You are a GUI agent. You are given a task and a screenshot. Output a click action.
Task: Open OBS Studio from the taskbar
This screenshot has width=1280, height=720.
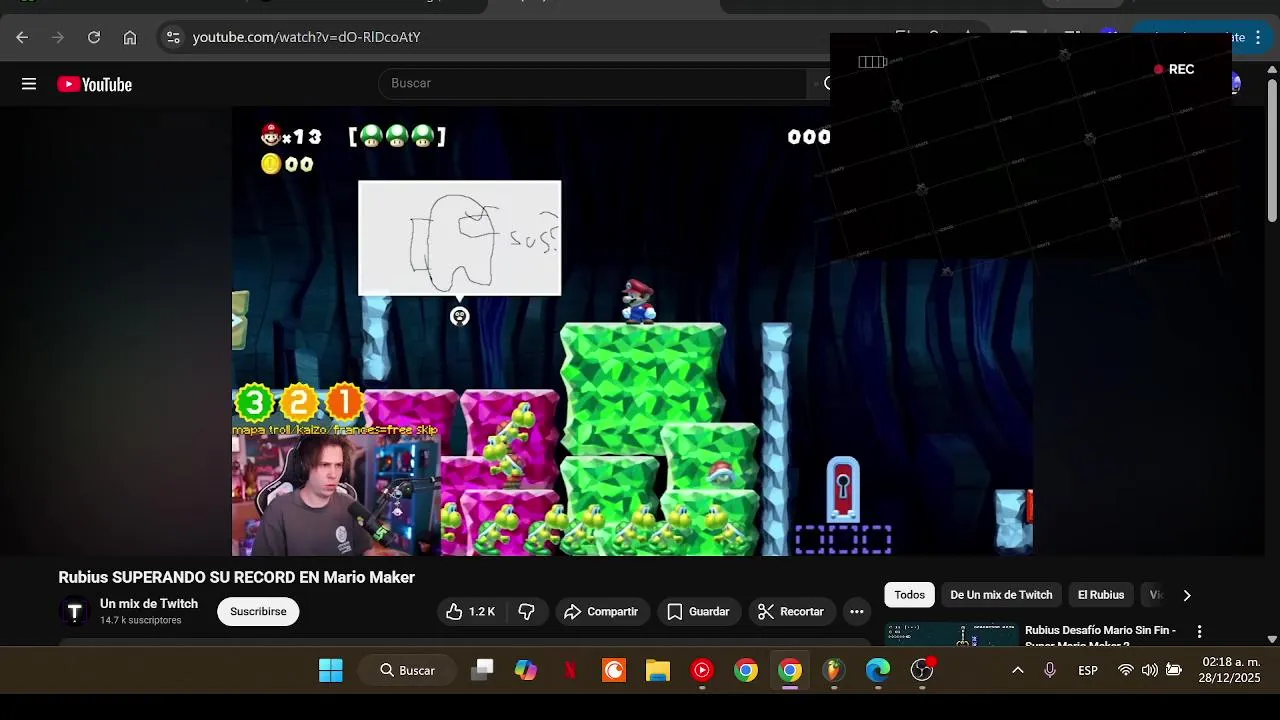(x=922, y=671)
